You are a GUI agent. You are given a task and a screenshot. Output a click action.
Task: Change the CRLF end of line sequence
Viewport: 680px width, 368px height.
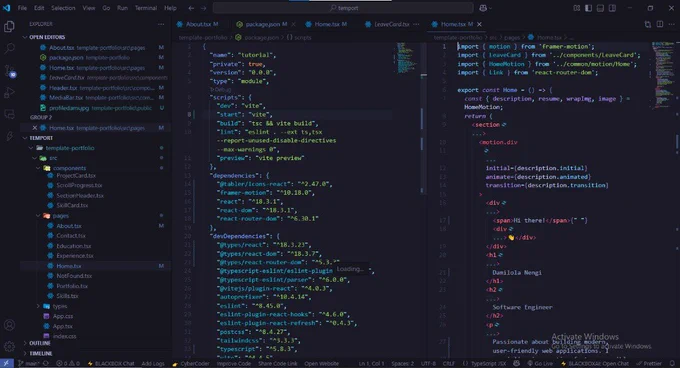tap(448, 363)
